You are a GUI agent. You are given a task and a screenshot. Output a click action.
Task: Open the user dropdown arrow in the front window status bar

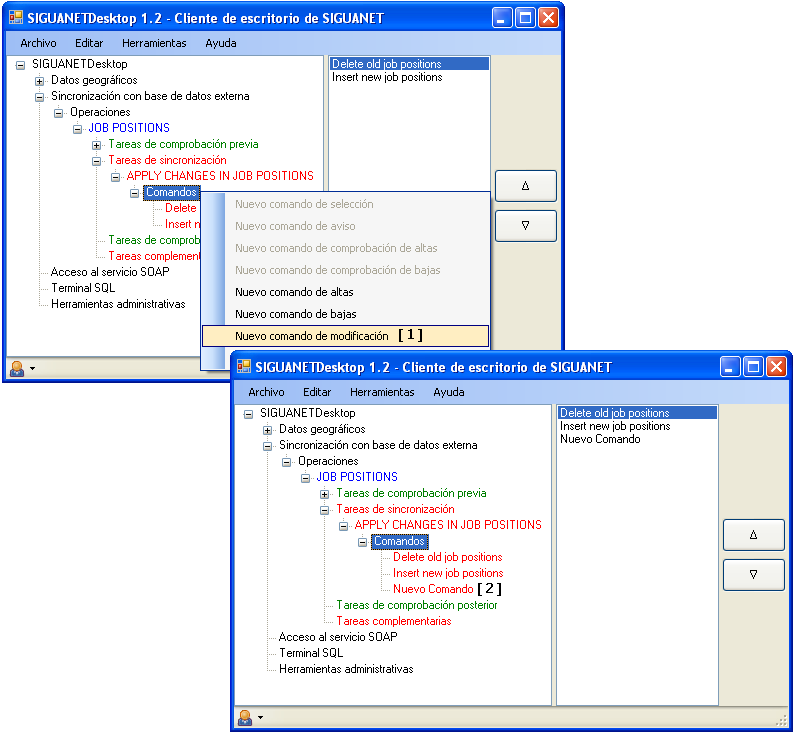tap(261, 717)
